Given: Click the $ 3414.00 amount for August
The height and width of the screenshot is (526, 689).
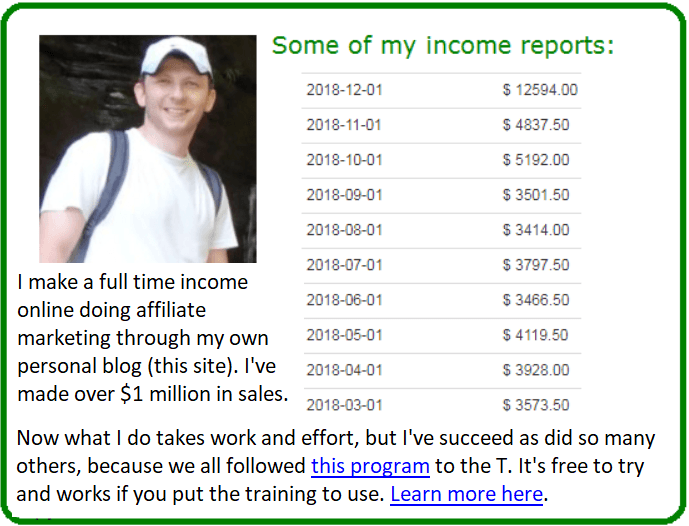Looking at the screenshot, I should click(536, 230).
